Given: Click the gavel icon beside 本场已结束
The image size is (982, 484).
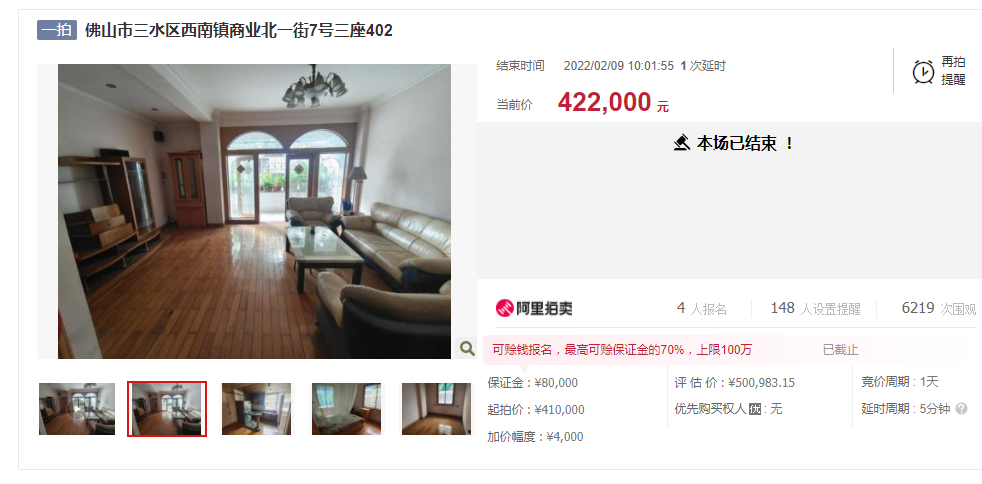Looking at the screenshot, I should pos(682,143).
